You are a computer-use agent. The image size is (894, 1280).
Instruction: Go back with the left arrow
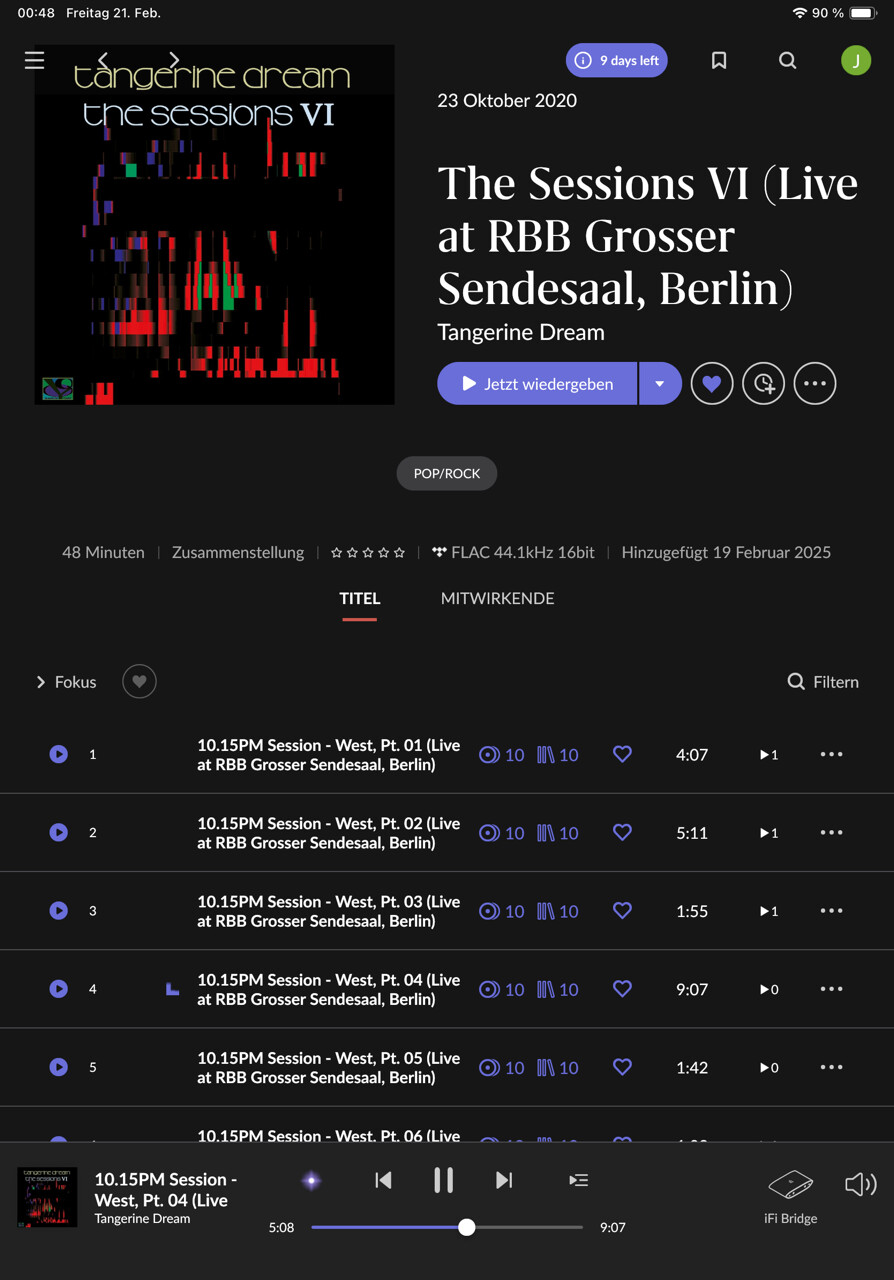click(104, 60)
